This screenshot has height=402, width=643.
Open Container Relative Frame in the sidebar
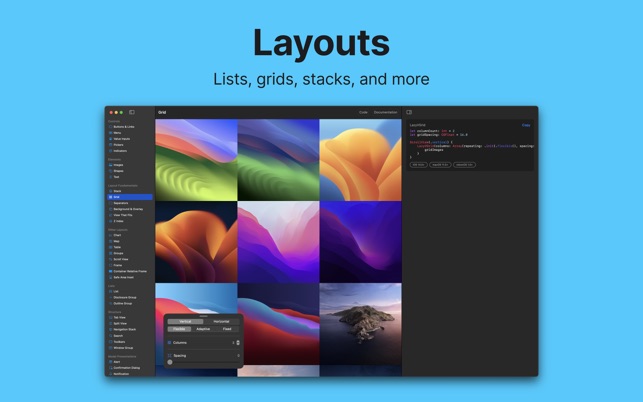tap(130, 271)
